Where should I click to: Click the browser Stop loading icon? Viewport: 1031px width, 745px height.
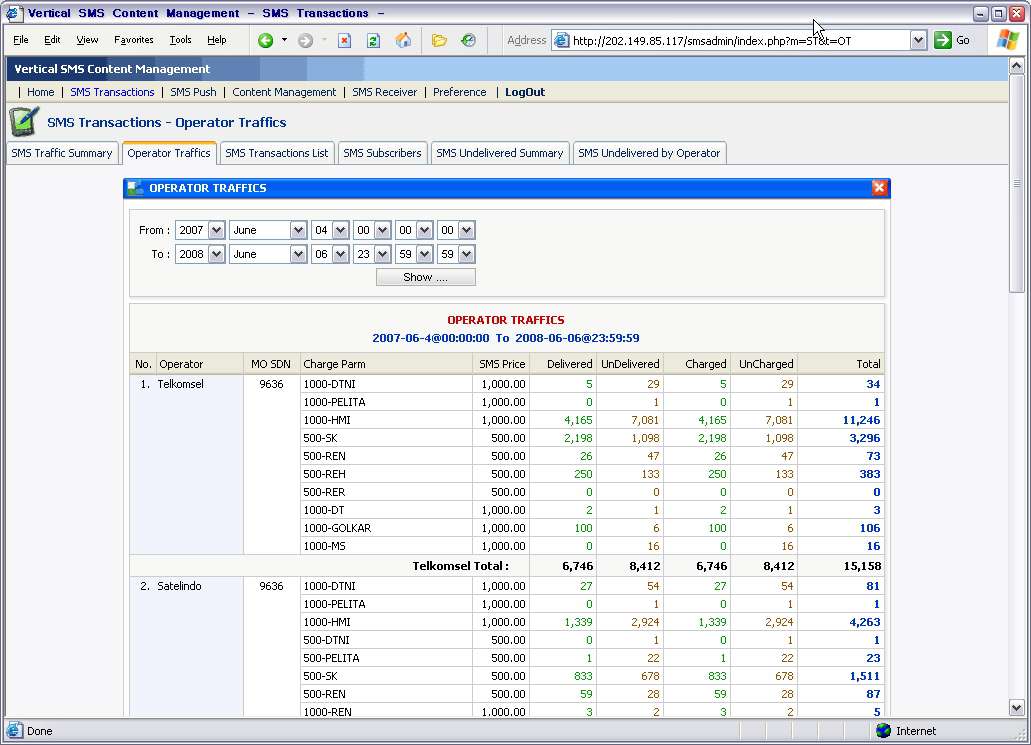(344, 41)
